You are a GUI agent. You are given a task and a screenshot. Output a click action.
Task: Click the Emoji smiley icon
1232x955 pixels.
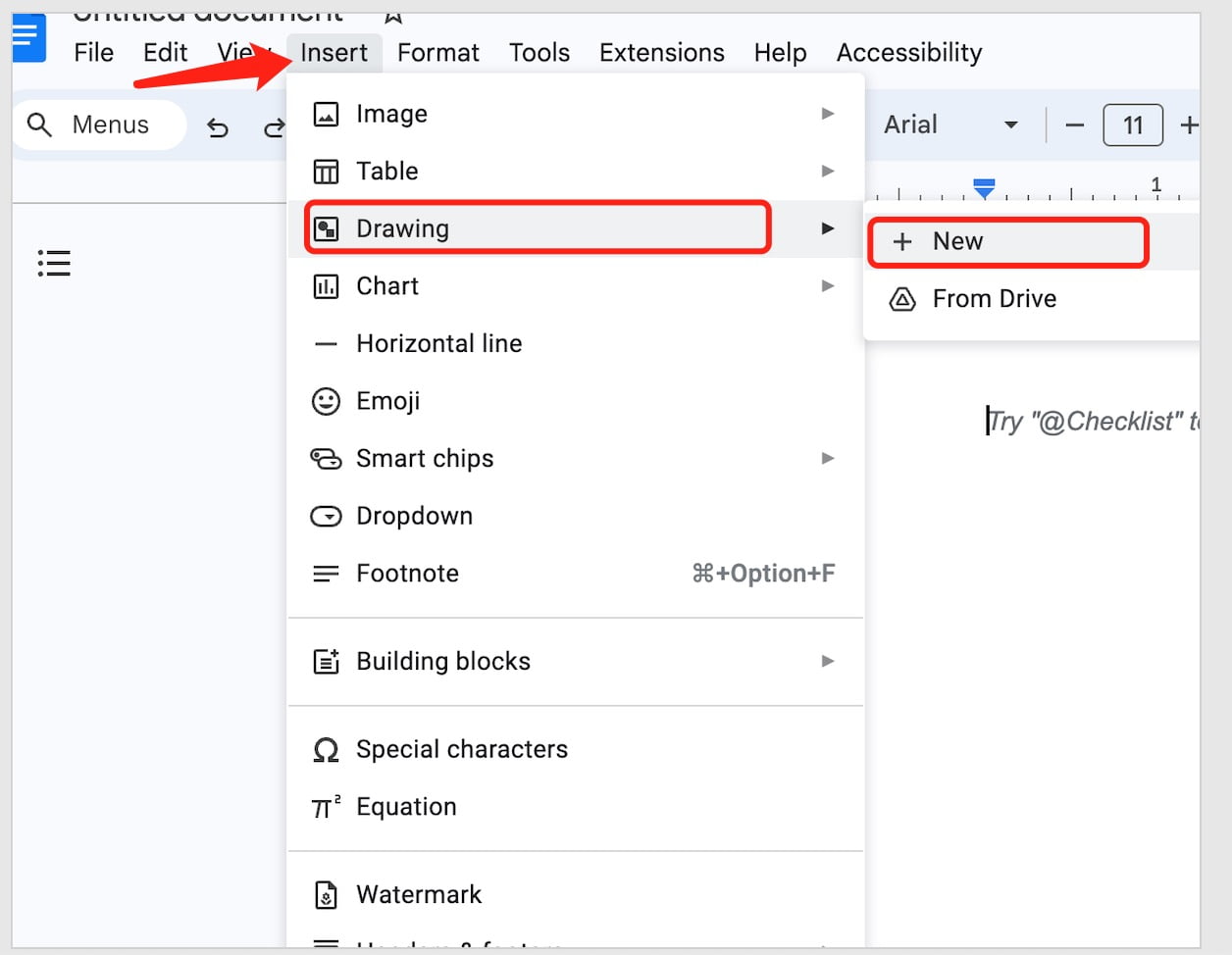[x=326, y=401]
